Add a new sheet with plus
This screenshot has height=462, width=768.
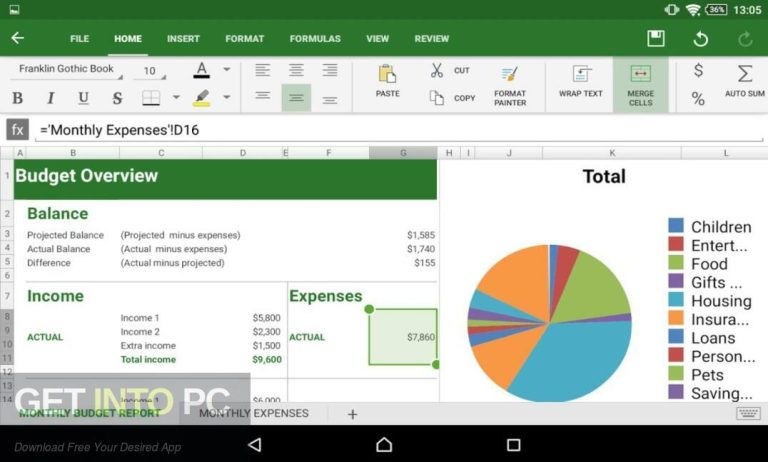point(352,414)
